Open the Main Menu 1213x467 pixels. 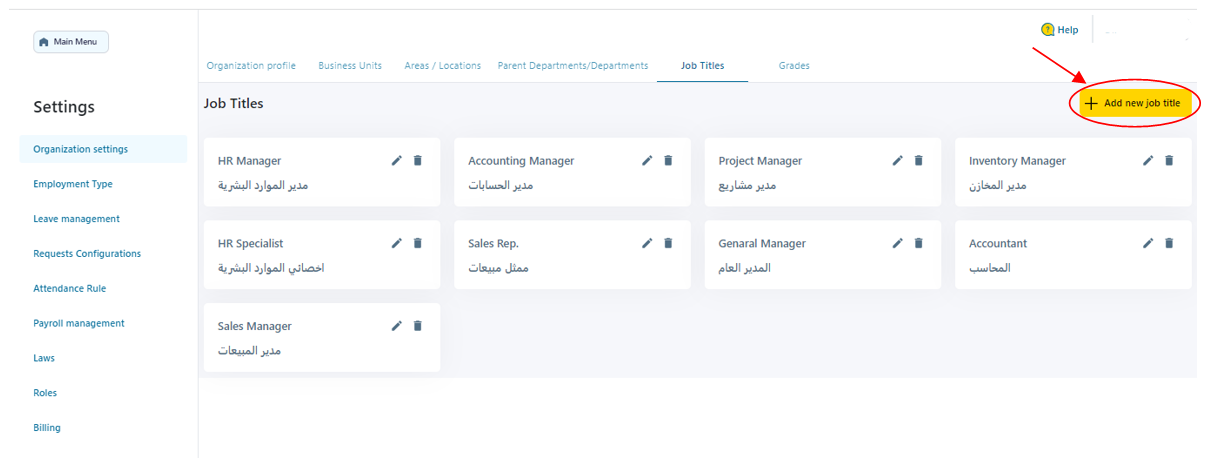(x=71, y=42)
